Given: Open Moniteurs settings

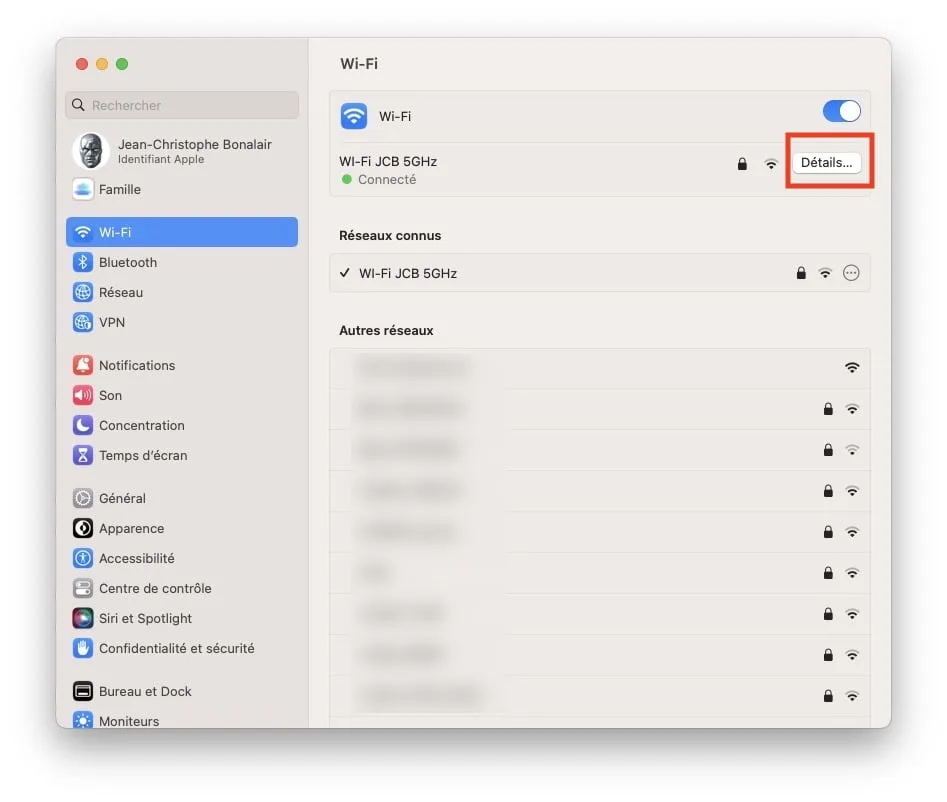Looking at the screenshot, I should point(182,719).
